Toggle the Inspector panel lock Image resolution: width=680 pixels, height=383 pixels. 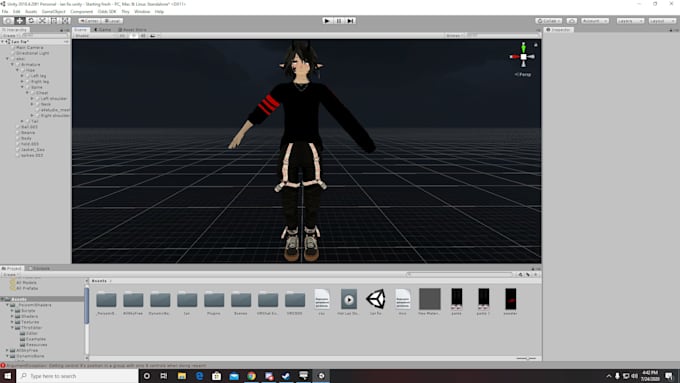pos(671,30)
